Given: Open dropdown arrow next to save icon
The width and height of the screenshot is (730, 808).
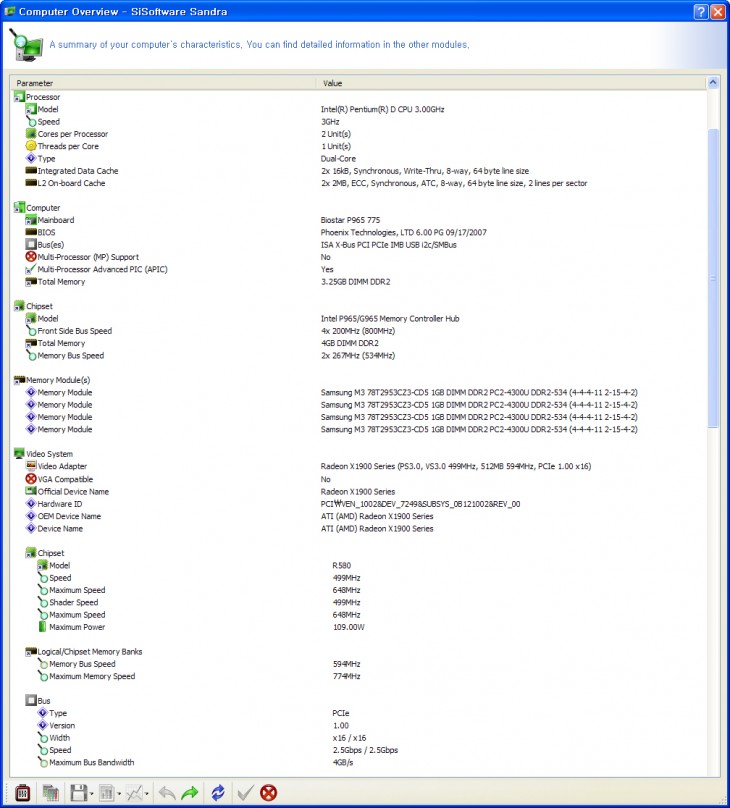Looking at the screenshot, I should pos(92,794).
